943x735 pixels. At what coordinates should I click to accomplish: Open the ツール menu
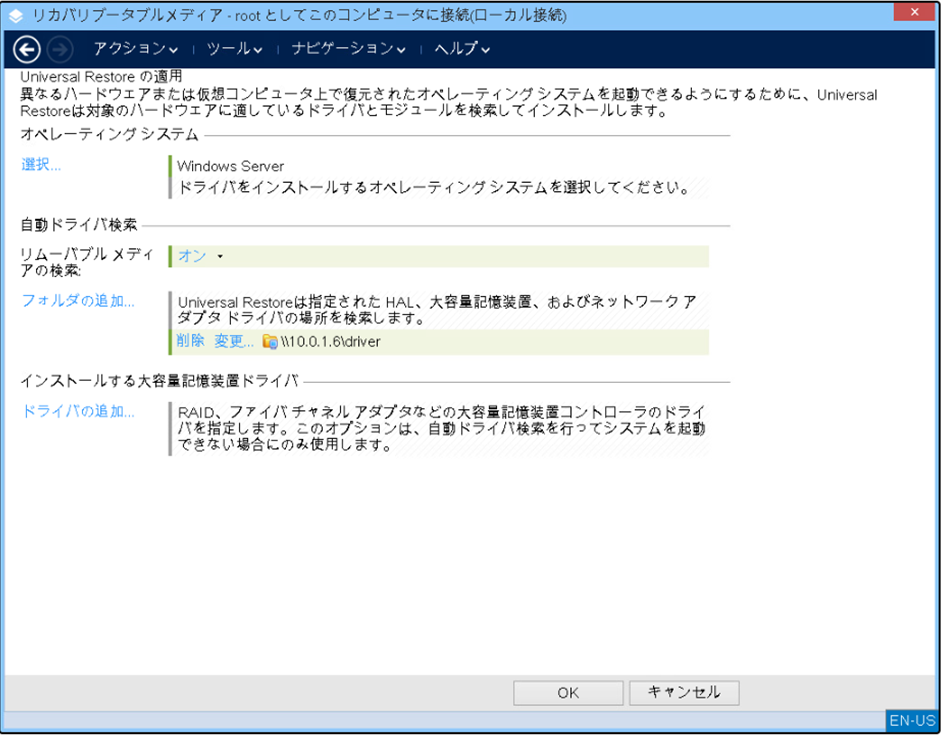pyautogui.click(x=234, y=48)
